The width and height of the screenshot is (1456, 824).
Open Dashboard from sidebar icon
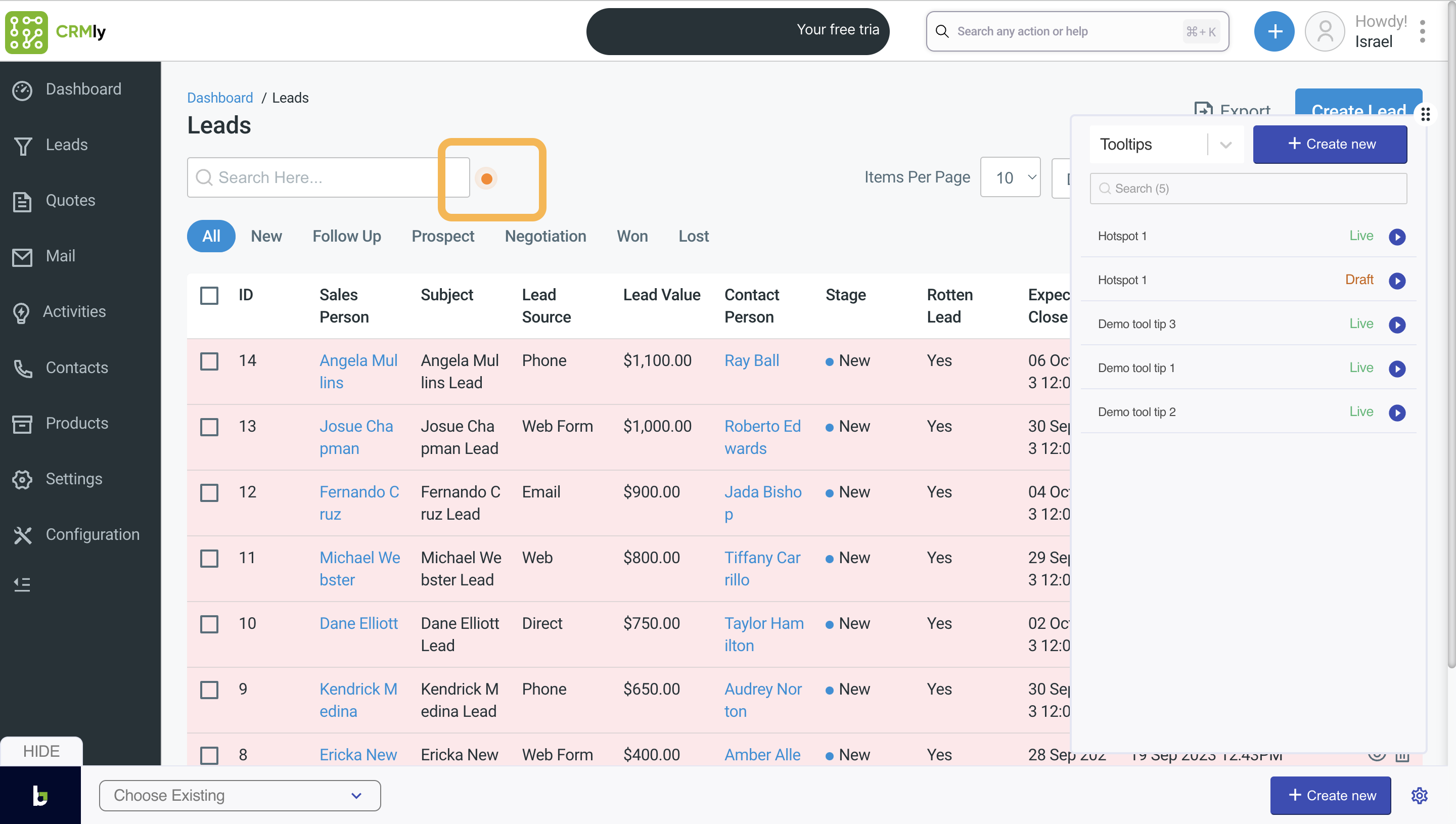point(22,90)
